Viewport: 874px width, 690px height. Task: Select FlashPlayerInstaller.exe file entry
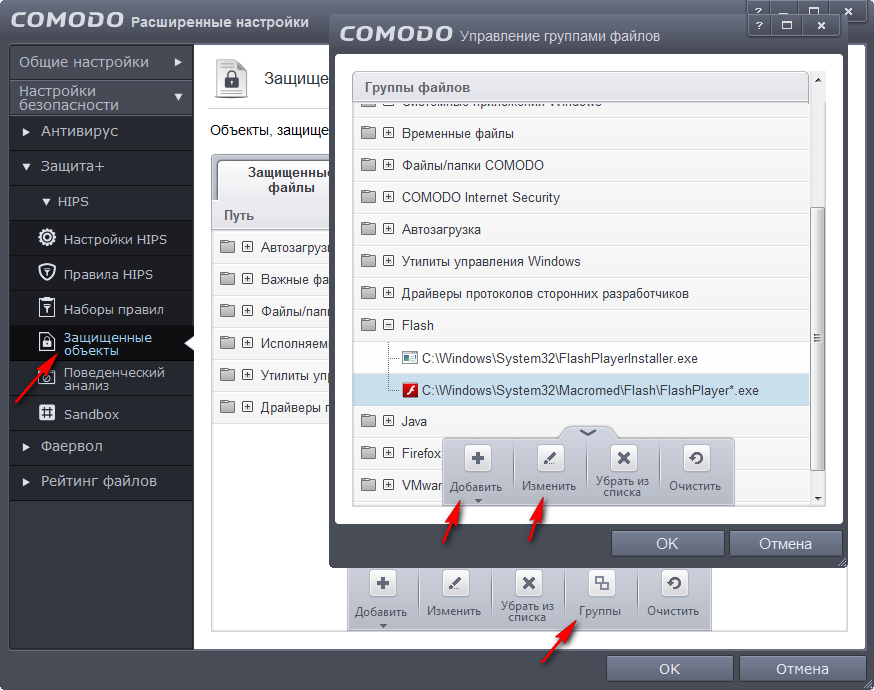coord(559,358)
